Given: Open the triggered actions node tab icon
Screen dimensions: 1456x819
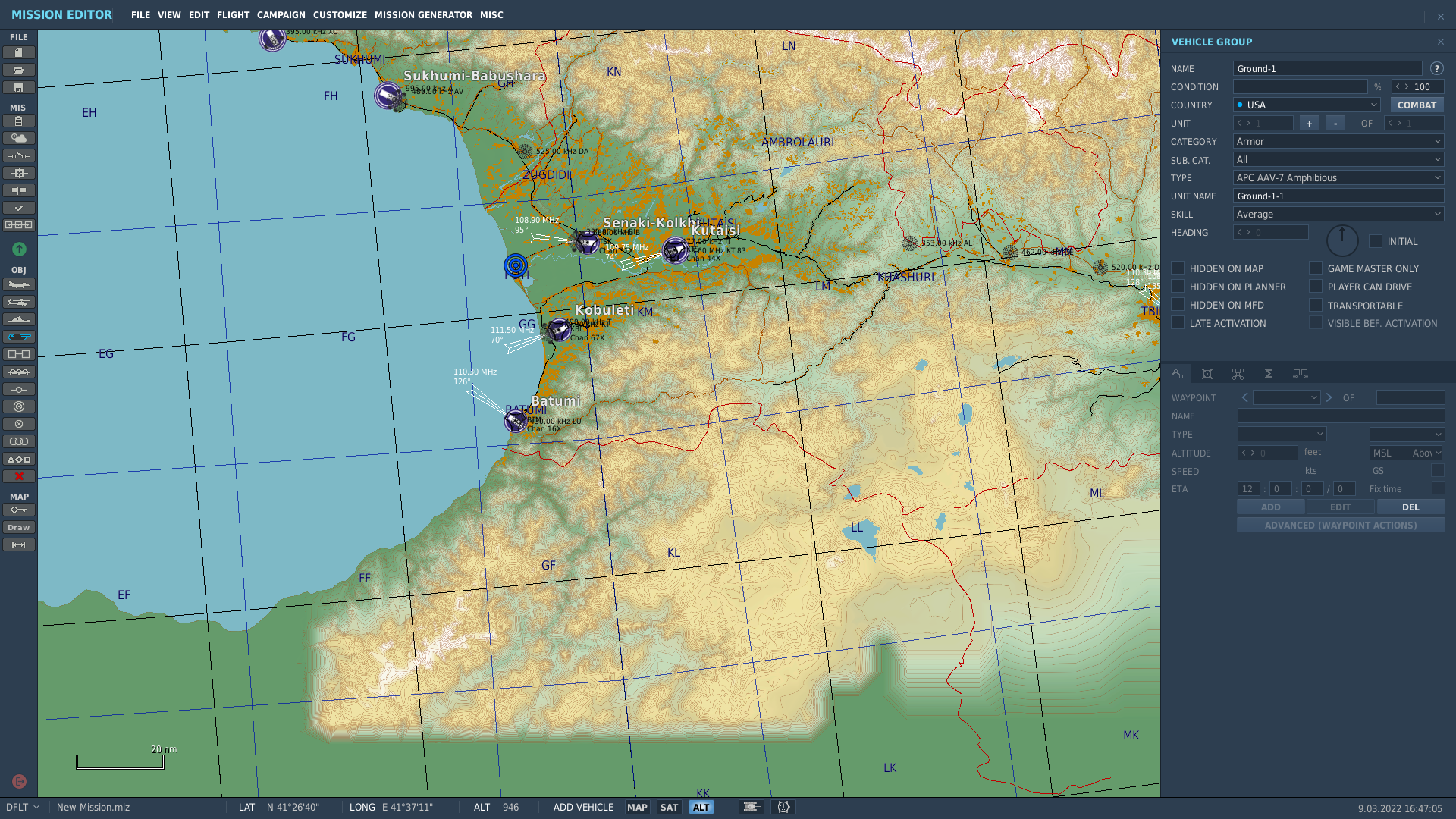Looking at the screenshot, I should tap(1238, 373).
